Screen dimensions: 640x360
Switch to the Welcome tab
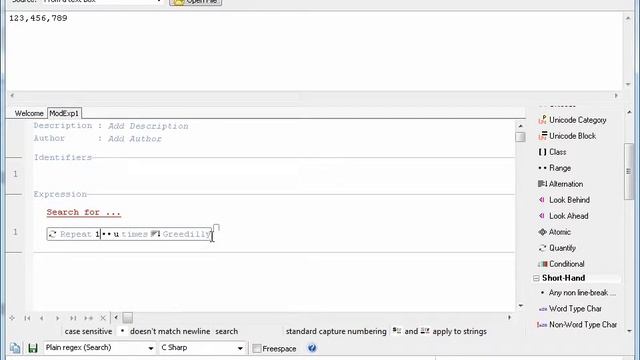(x=29, y=113)
